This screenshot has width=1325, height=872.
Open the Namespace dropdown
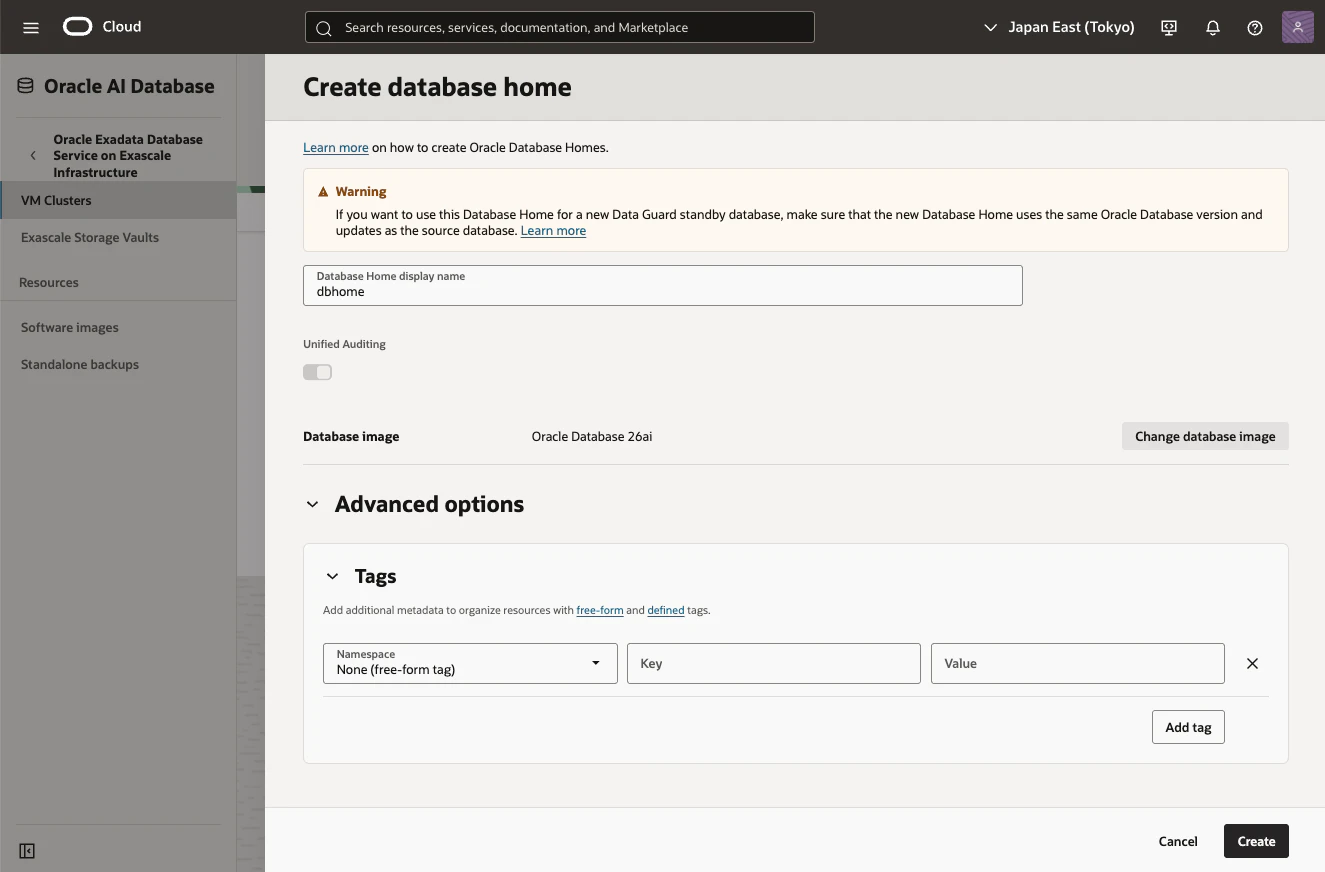(470, 663)
